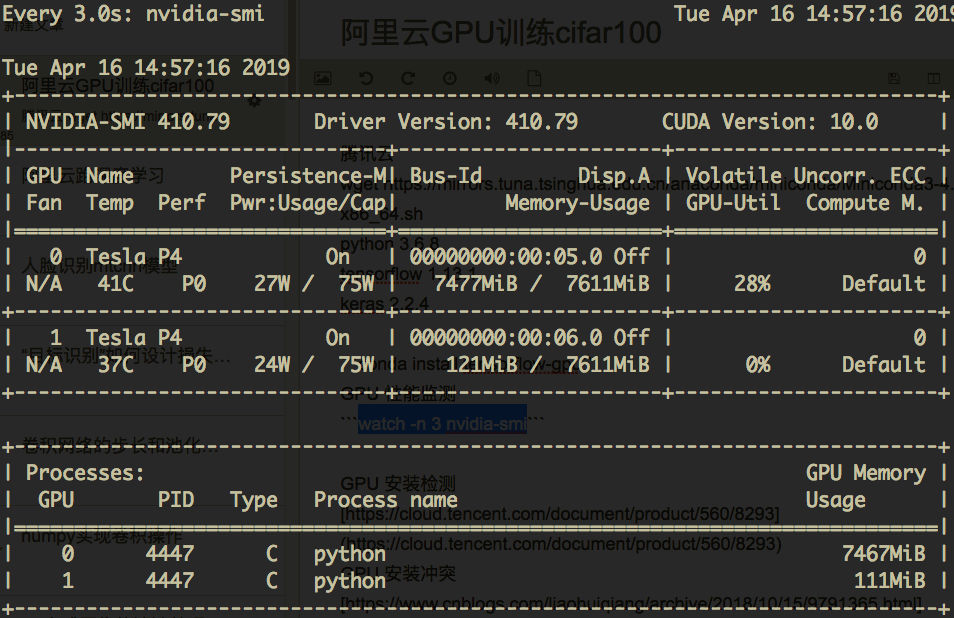Click the timestamp below the watch header

click(145, 68)
